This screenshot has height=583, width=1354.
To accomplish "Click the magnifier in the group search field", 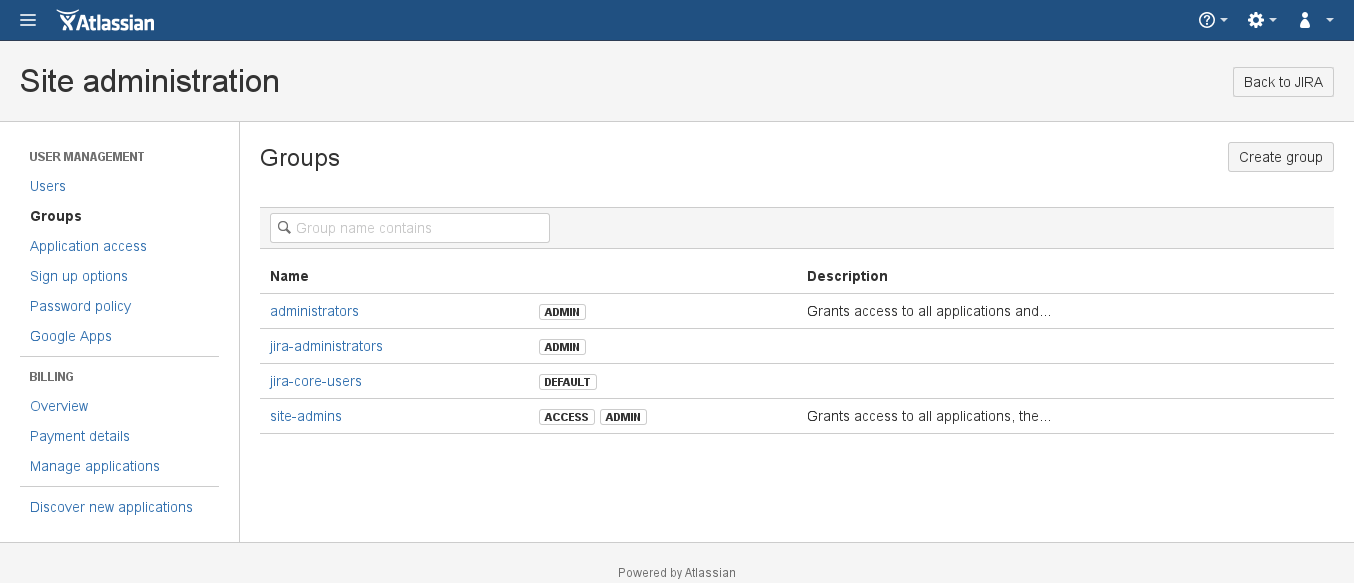I will (x=285, y=228).
